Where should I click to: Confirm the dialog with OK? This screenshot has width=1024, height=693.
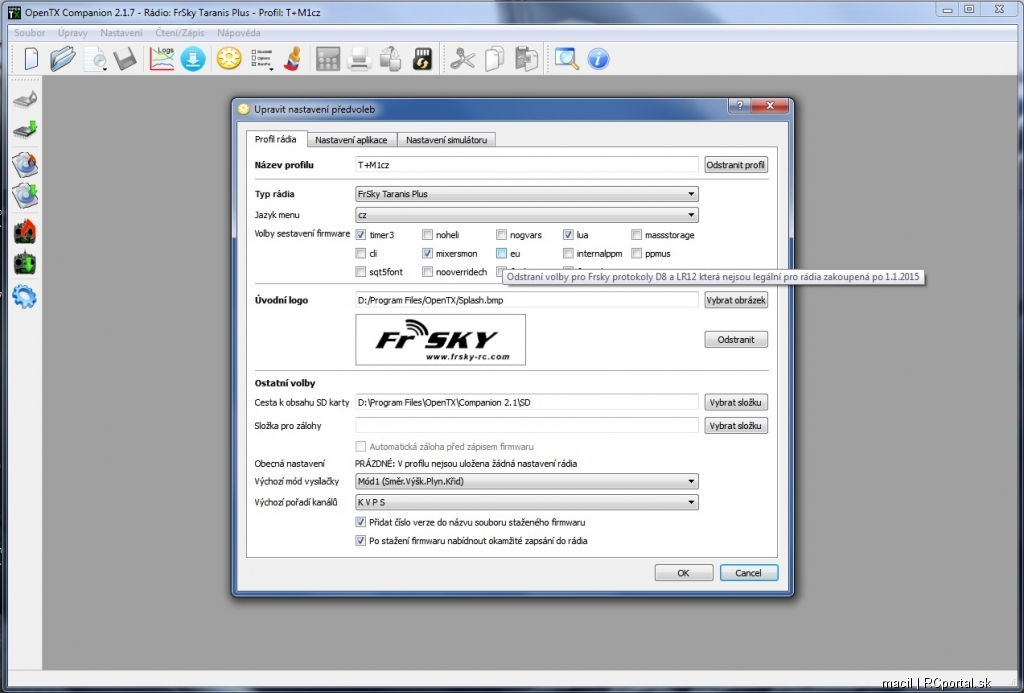[684, 573]
